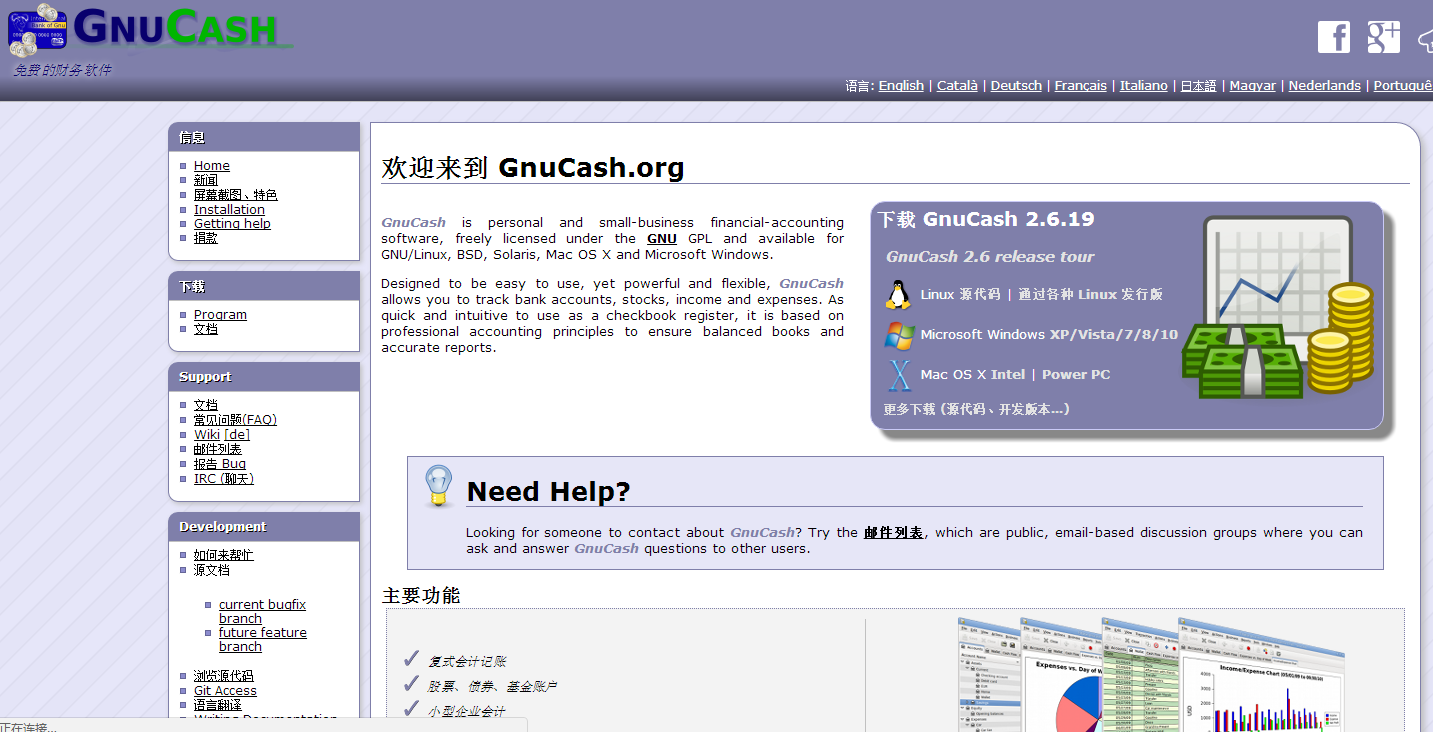Click the Mac OS X icon

900,375
